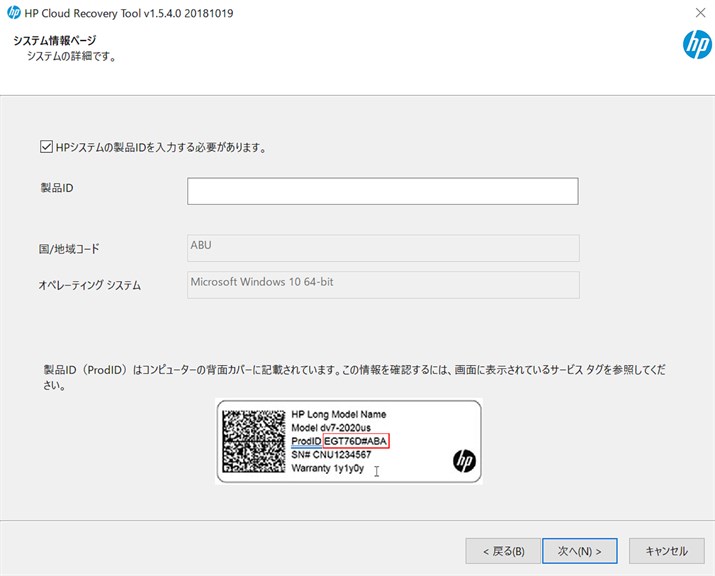Click the QR code on the service tag

point(254,441)
